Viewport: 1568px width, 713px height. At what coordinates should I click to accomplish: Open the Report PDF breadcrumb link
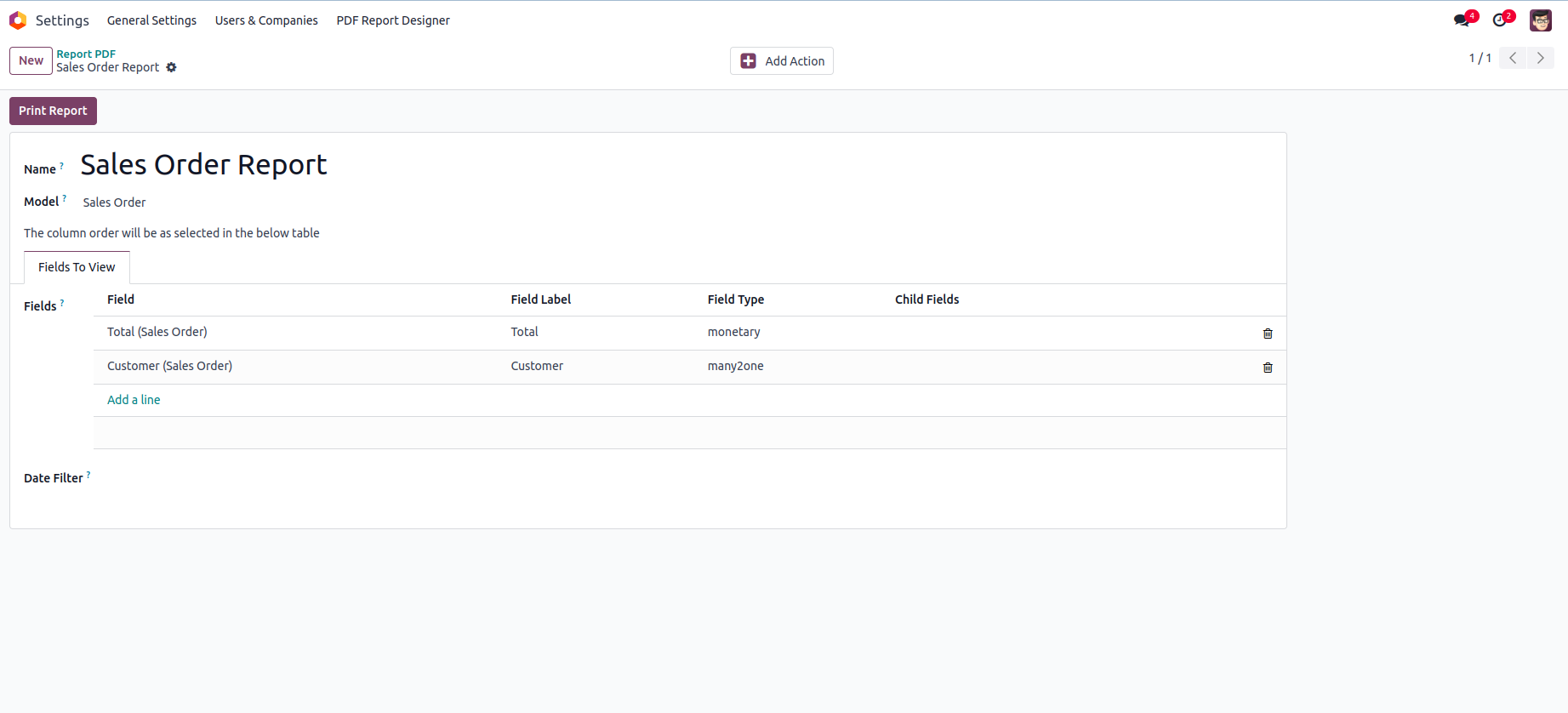coord(86,54)
